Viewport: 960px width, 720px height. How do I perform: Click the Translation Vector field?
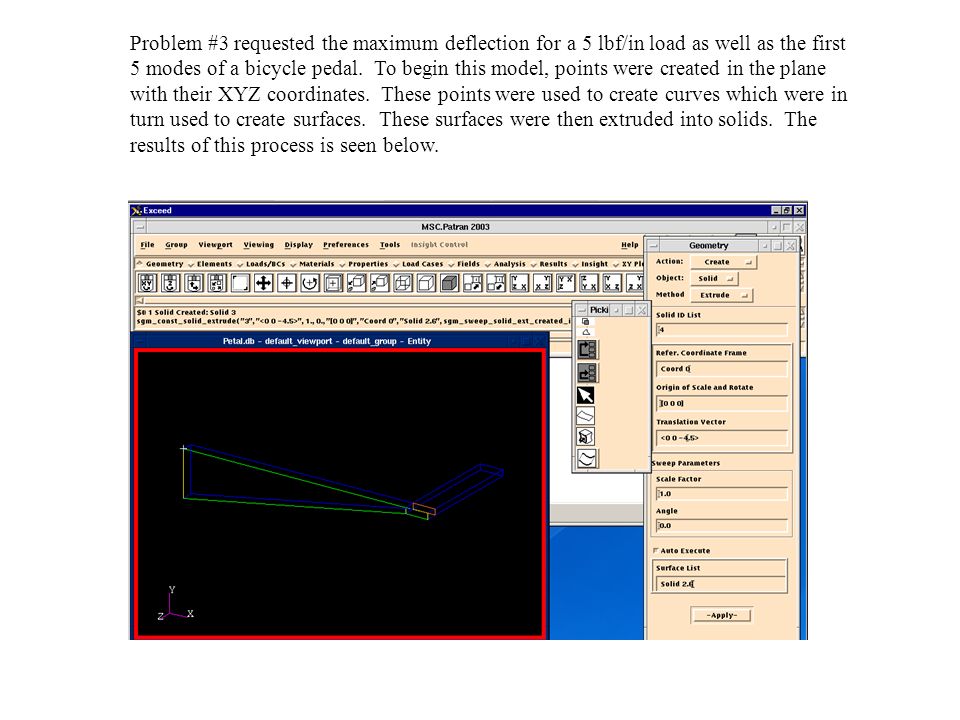click(721, 438)
